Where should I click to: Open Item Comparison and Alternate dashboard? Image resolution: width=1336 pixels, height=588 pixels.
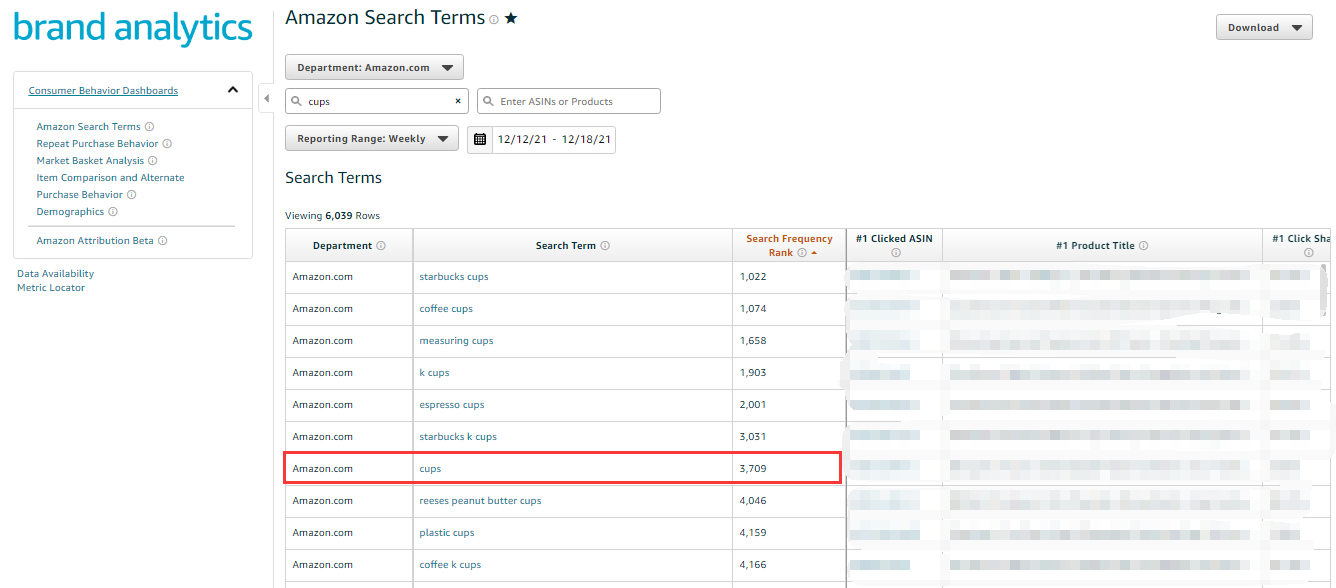click(x=110, y=178)
